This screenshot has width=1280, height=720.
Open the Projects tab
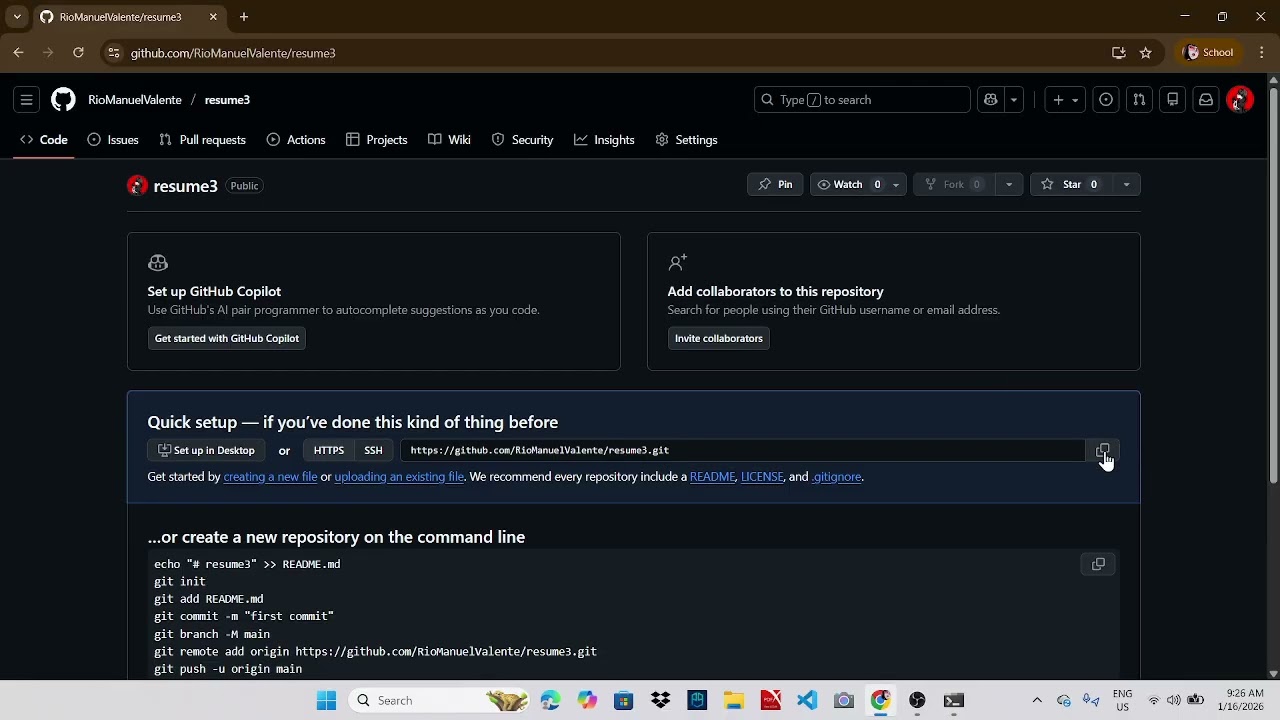click(x=377, y=140)
